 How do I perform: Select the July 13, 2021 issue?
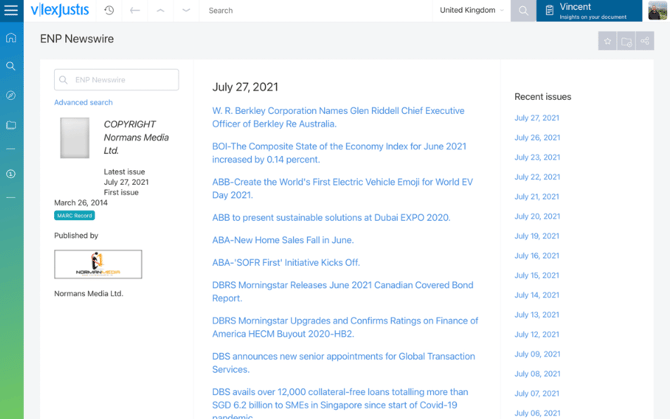tap(537, 315)
